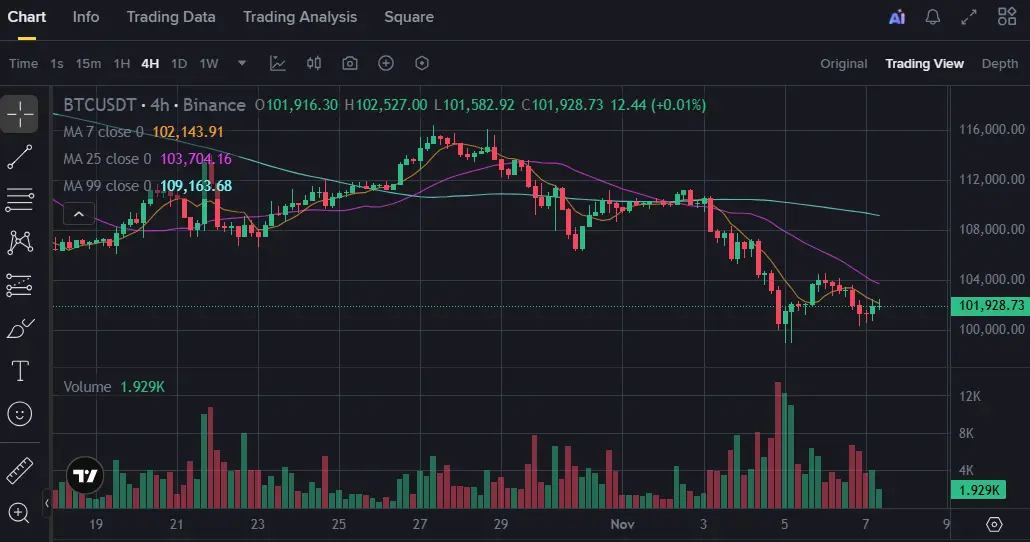Click the 108,000.00 price axis label
The width and height of the screenshot is (1030, 542).
(992, 229)
